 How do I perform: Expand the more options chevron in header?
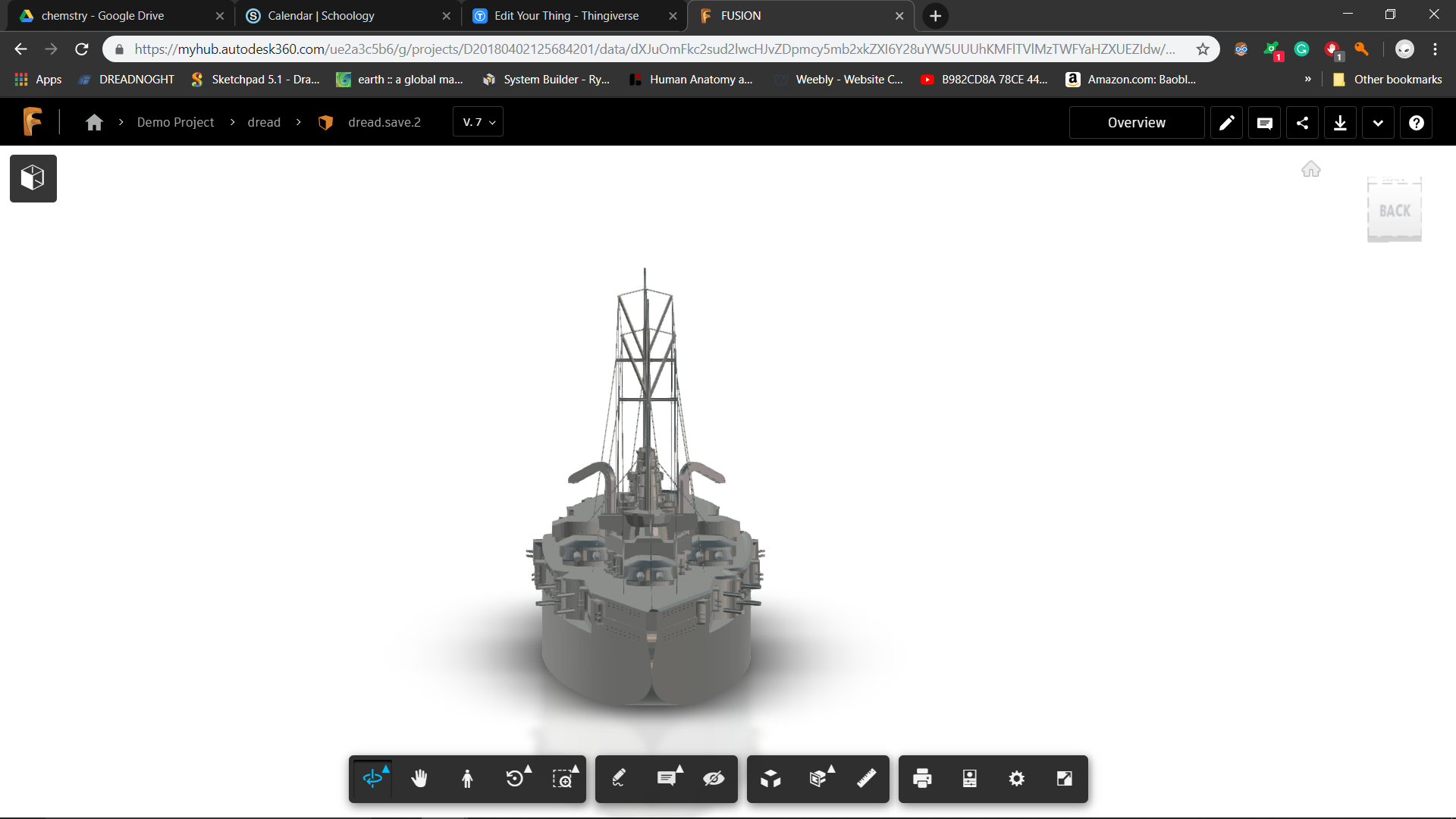pyautogui.click(x=1378, y=123)
